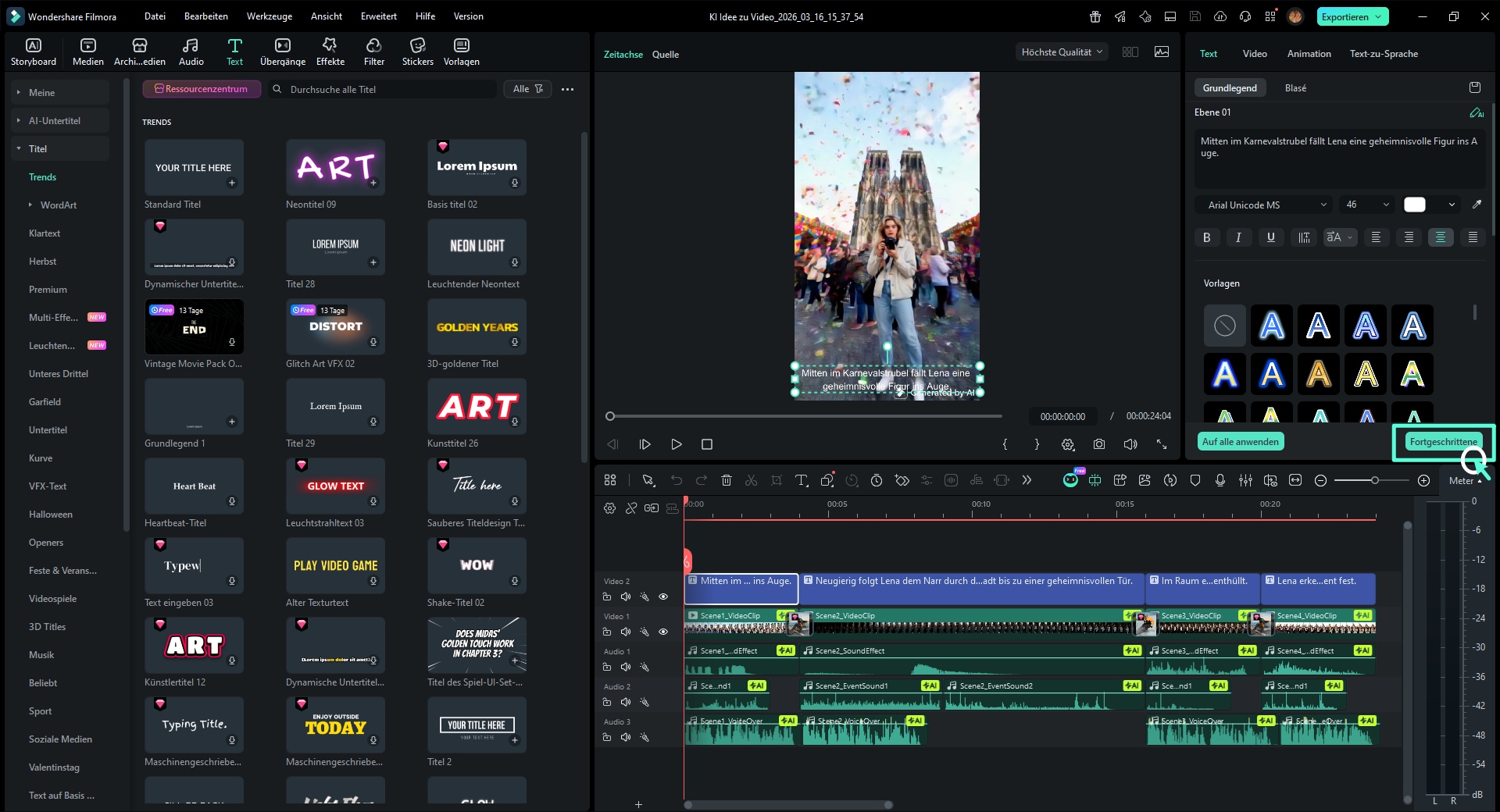
Task: Click the Auf alle anwenden button
Action: [1240, 442]
